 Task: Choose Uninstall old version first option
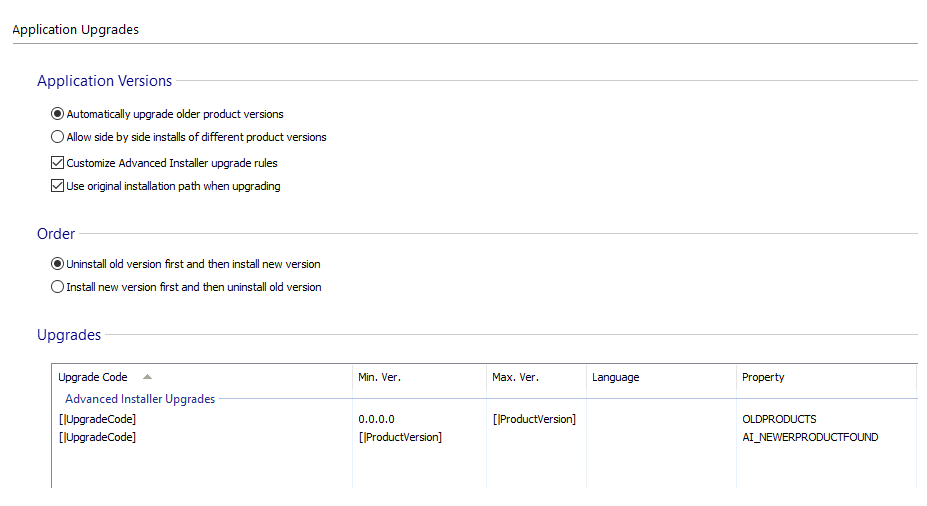[x=57, y=264]
